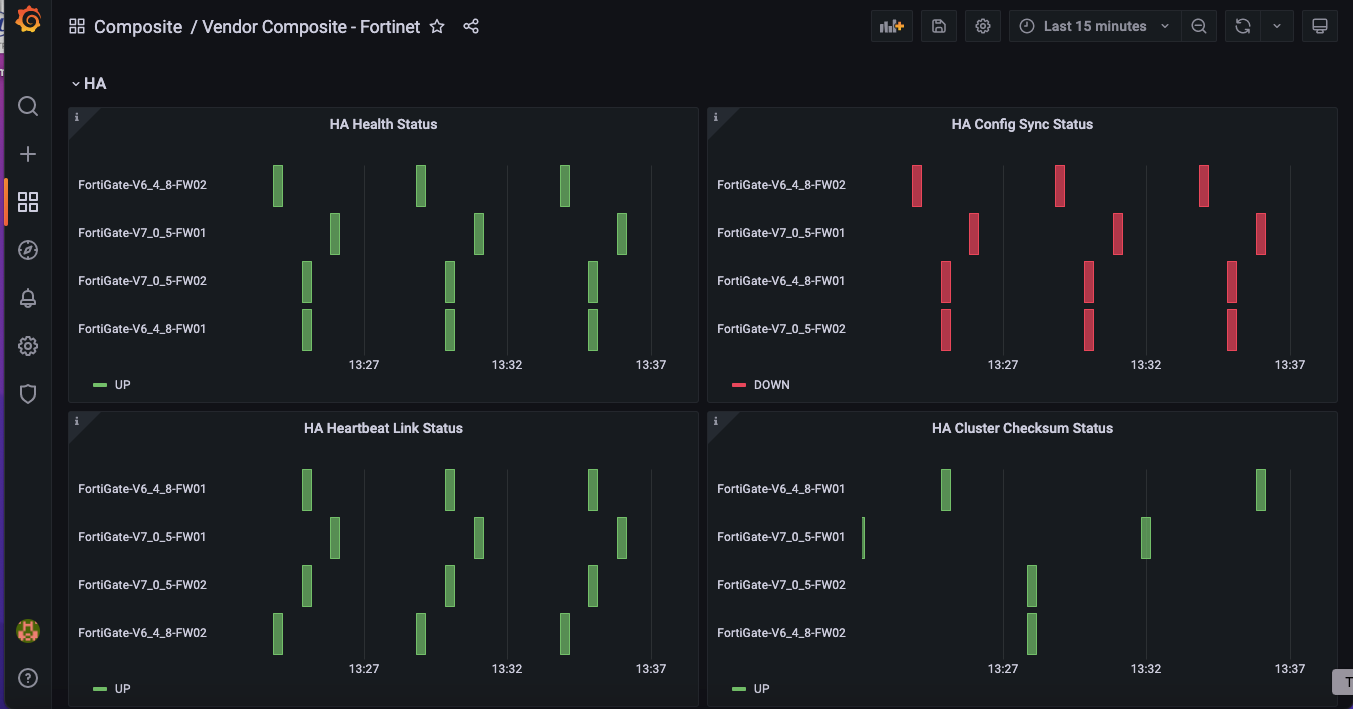Viewport: 1353px width, 709px height.
Task: Open HA Heartbeat Link Status panel title menu
Action: point(383,428)
